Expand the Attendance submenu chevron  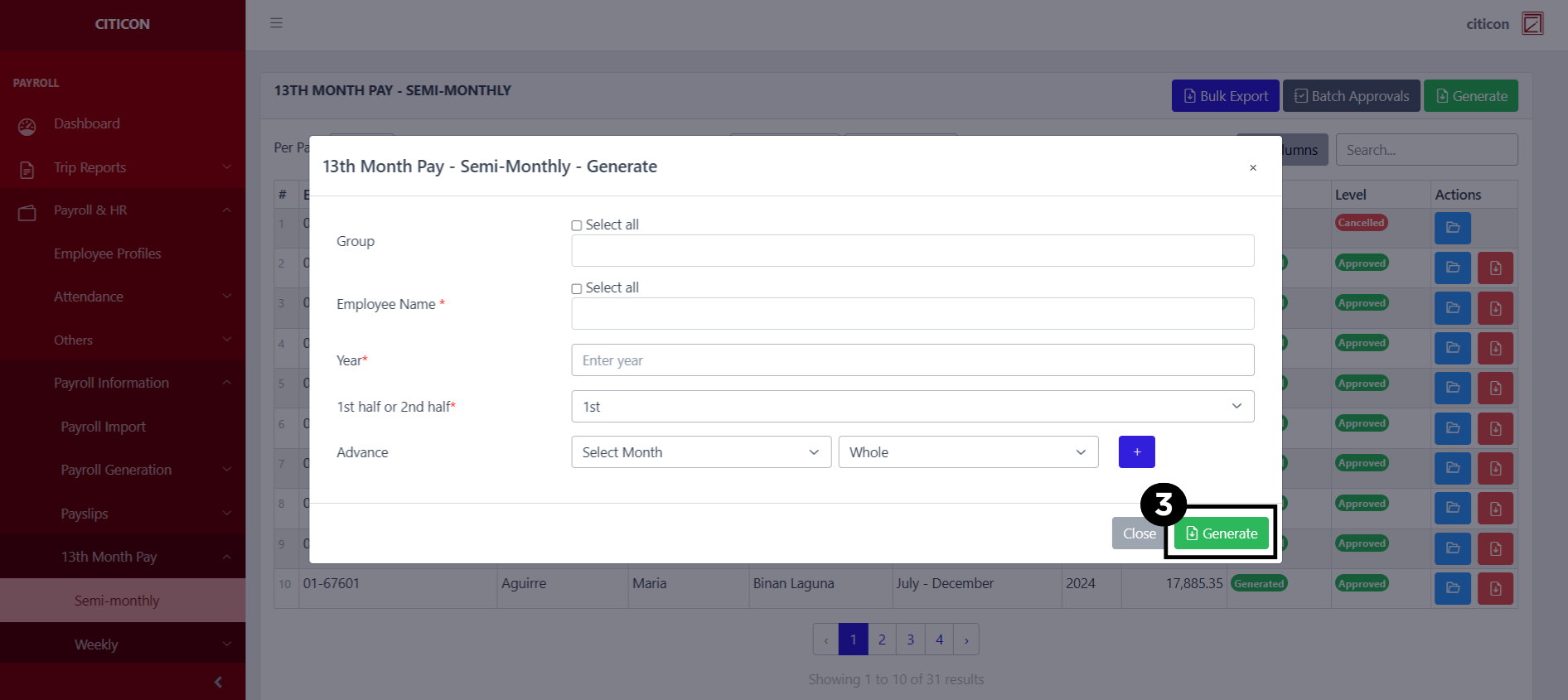point(227,297)
